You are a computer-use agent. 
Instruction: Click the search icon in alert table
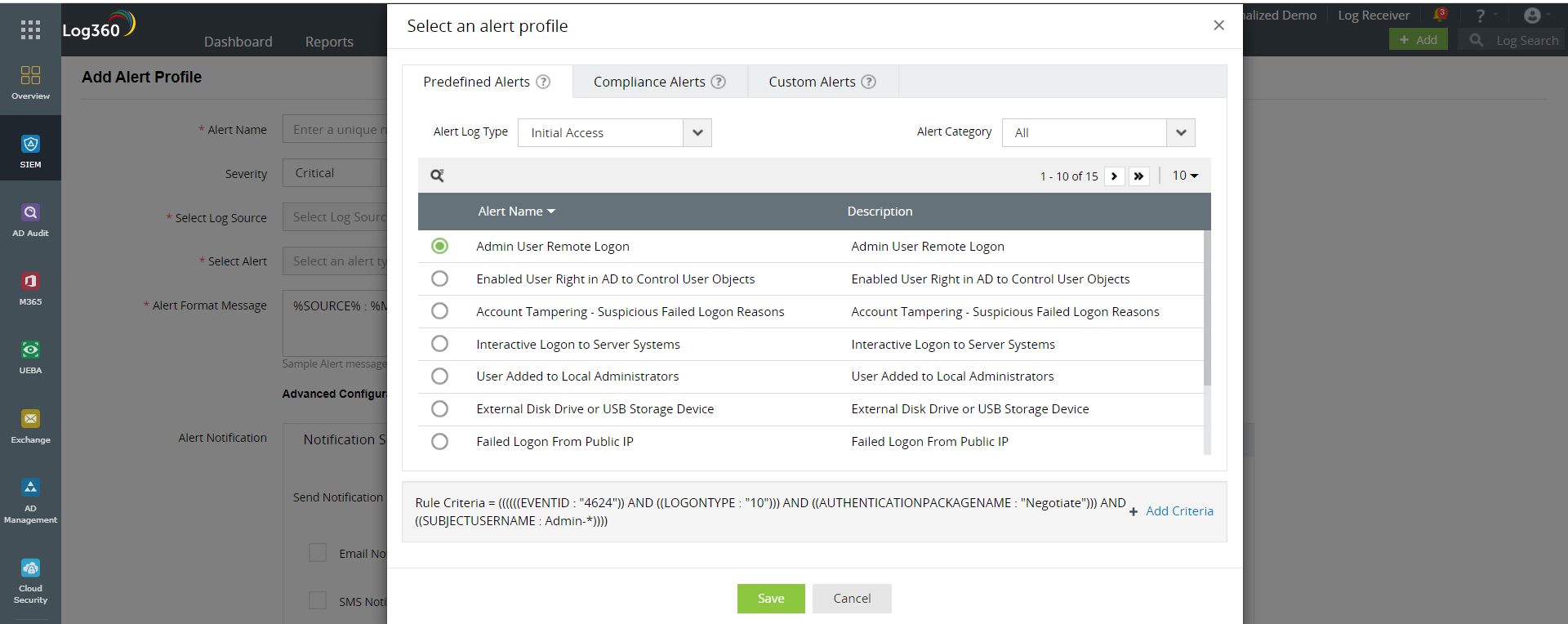438,176
